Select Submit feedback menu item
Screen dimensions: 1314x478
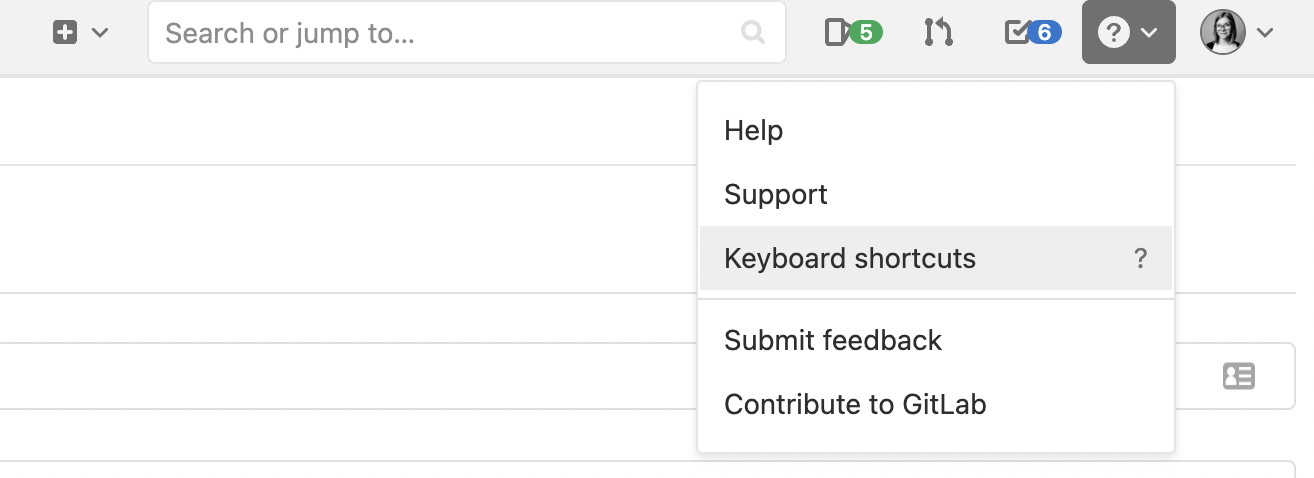pos(833,340)
